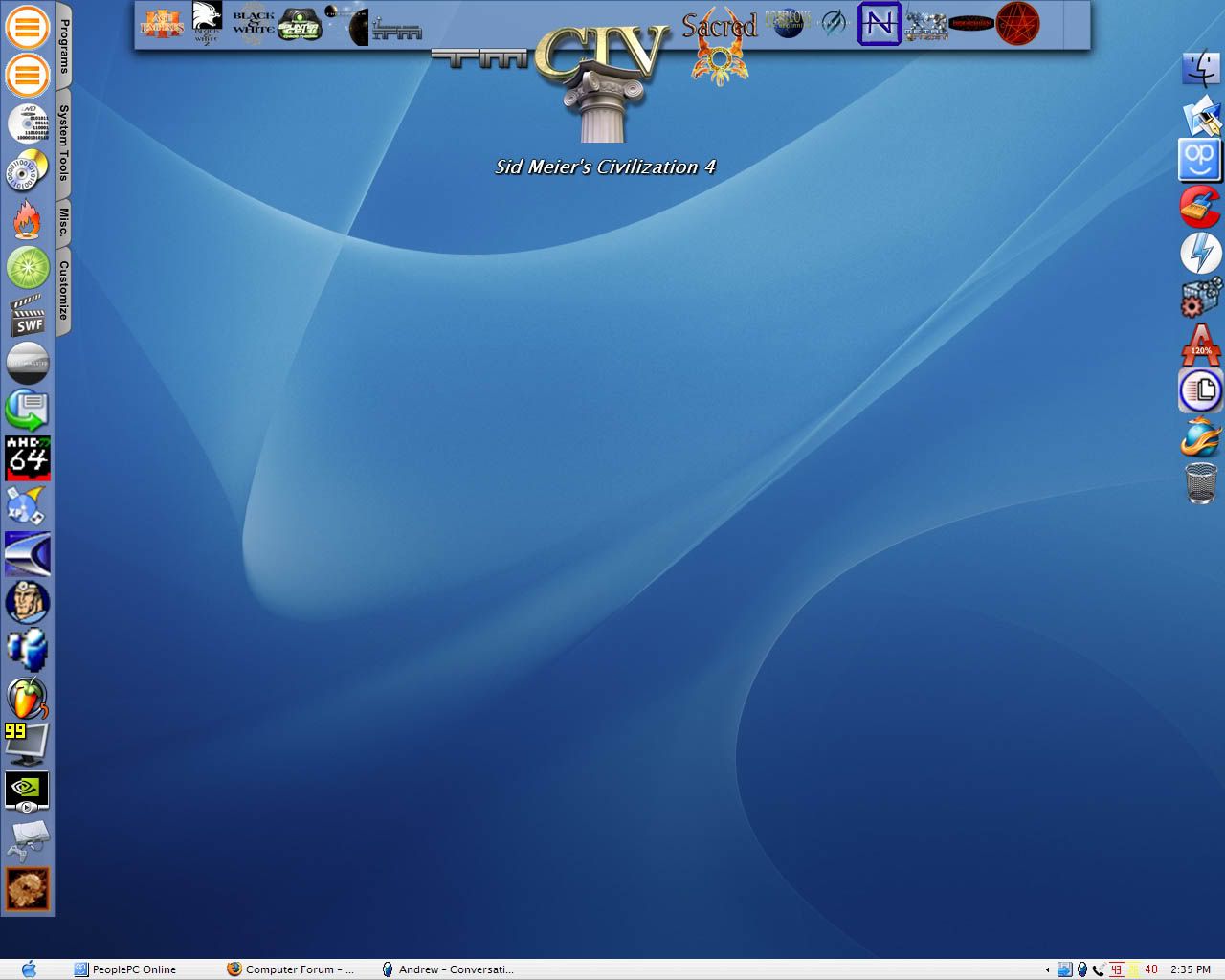1225x980 pixels.
Task: Open the globe game icon beside Sacred
Action: pyautogui.click(x=789, y=24)
